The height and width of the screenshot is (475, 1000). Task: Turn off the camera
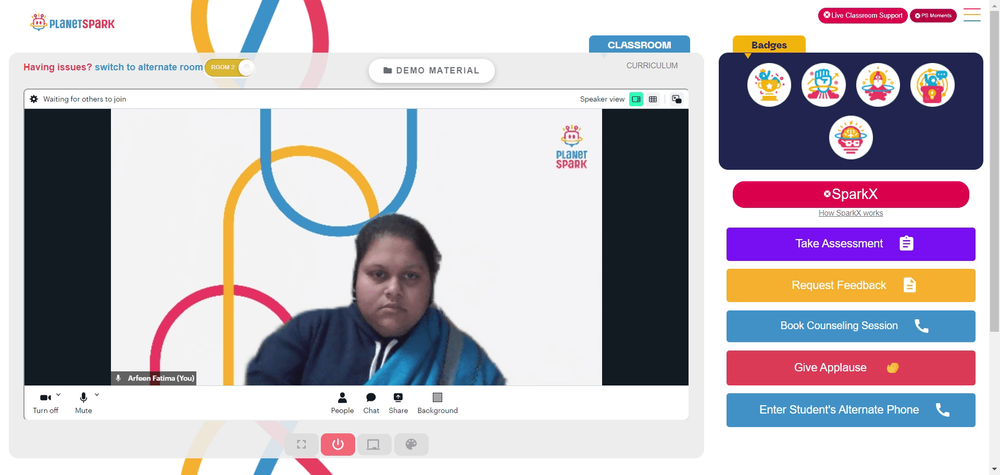pyautogui.click(x=45, y=403)
